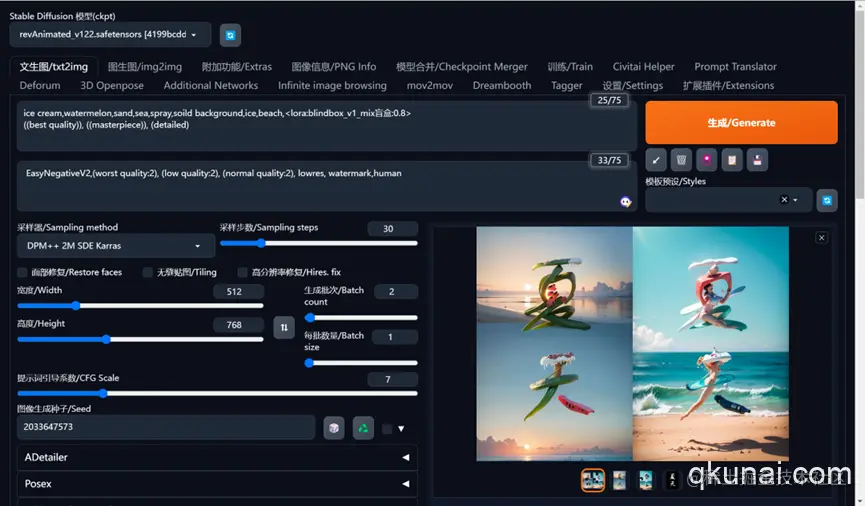The image size is (865, 506).
Task: Select the black calligraphy thumbnail
Action: pos(671,480)
